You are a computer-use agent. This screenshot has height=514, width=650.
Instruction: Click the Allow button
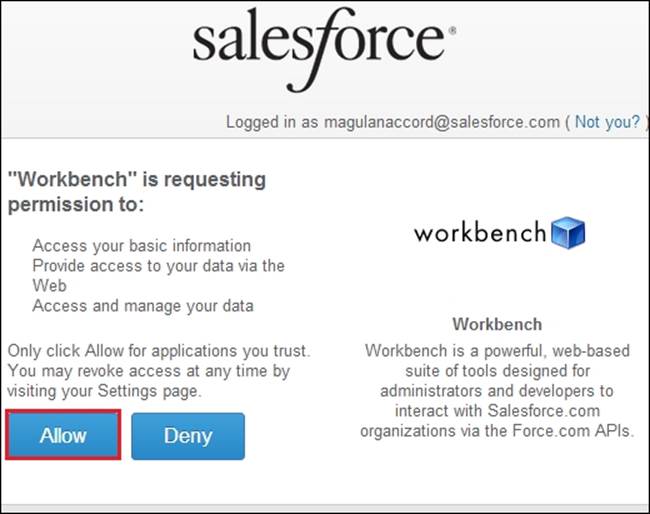click(x=63, y=435)
